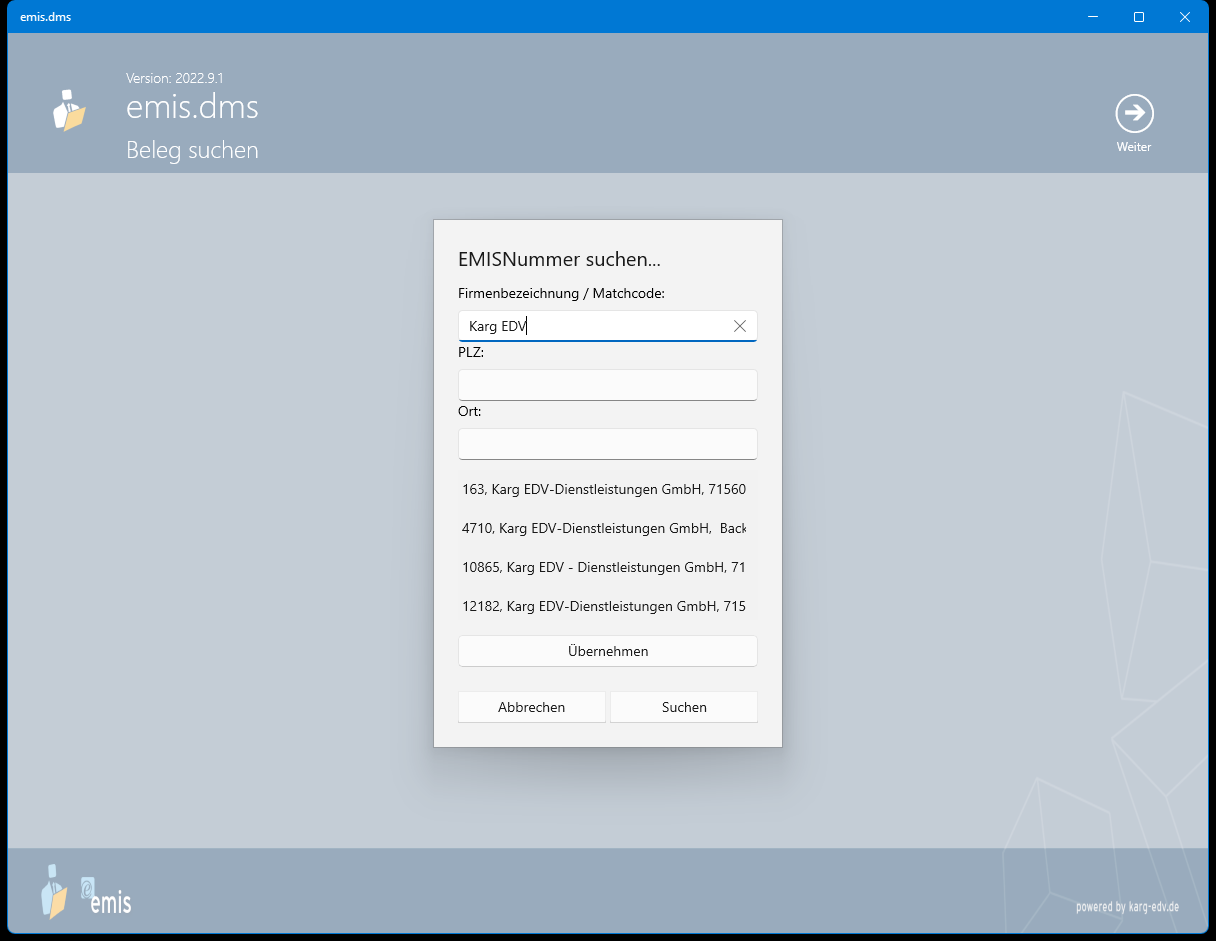Click the Weiter arrow icon
Image resolution: width=1216 pixels, height=941 pixels.
1134,114
